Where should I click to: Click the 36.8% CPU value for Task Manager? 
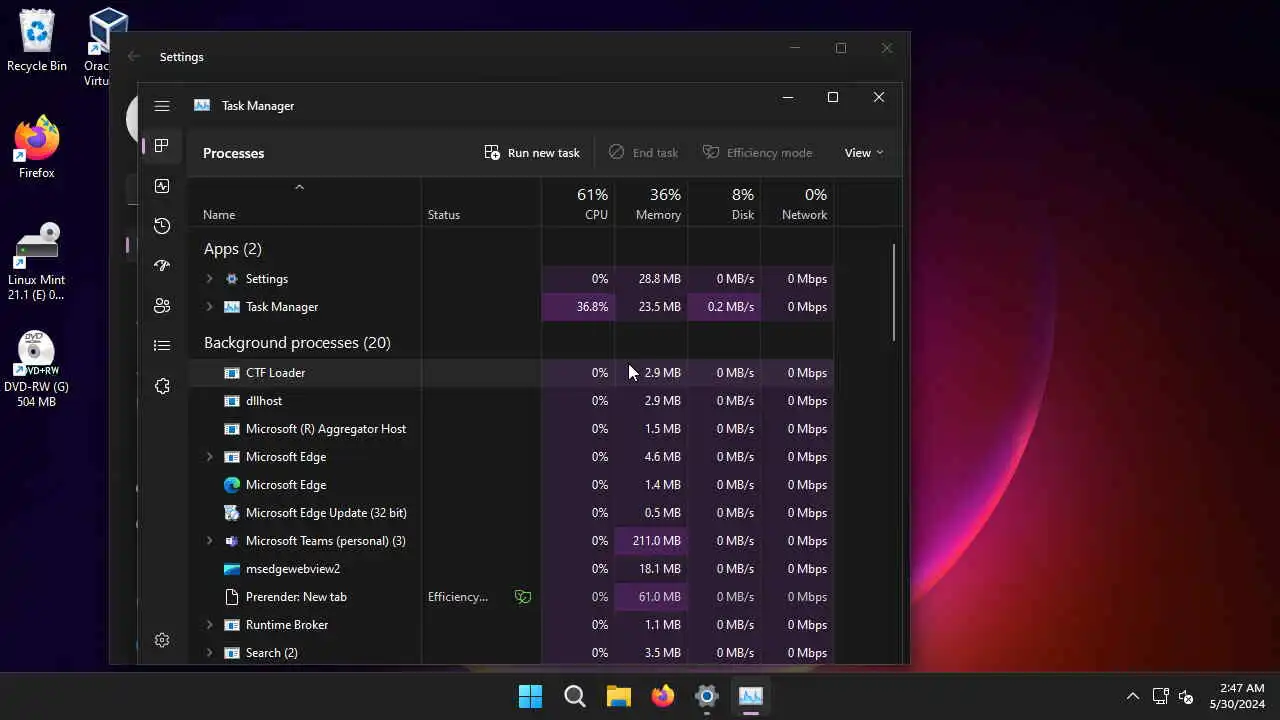click(x=592, y=307)
